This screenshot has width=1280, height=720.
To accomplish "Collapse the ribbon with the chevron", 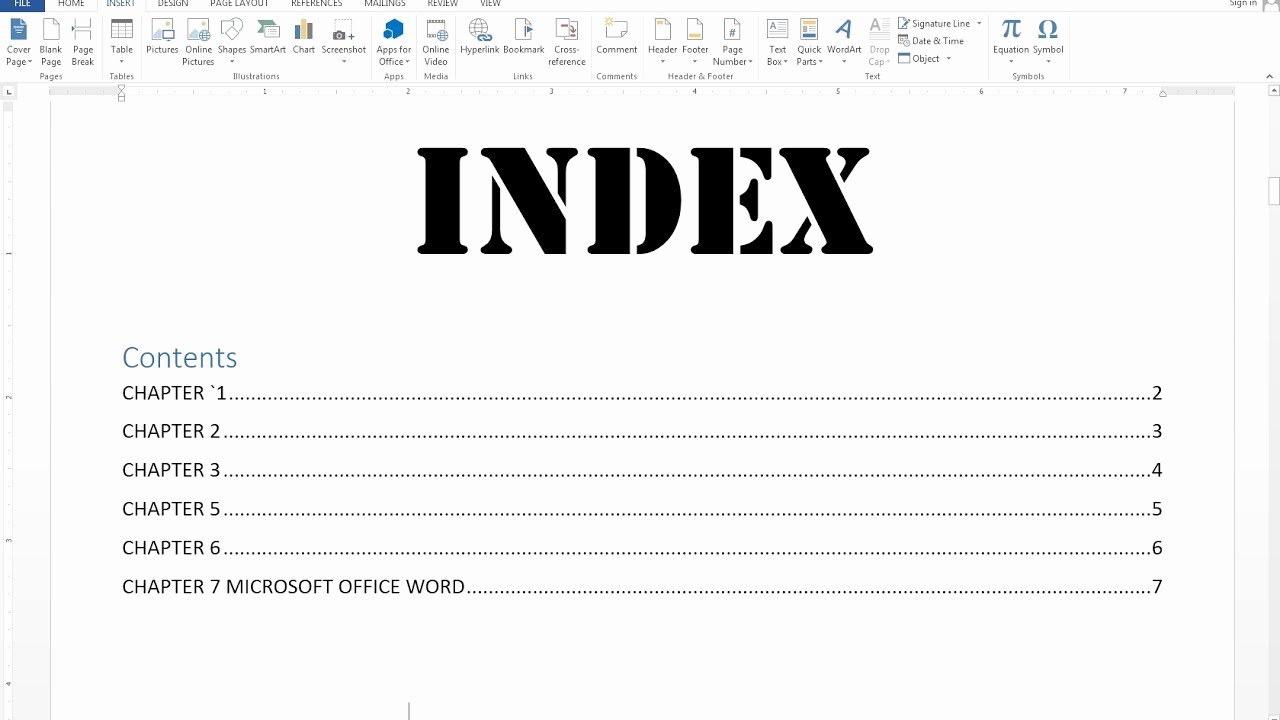I will pos(1269,76).
